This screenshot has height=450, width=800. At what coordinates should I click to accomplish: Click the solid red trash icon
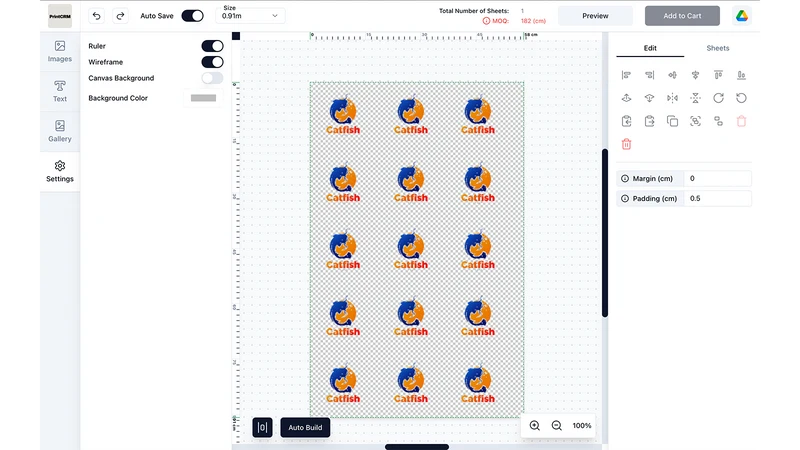tap(627, 144)
